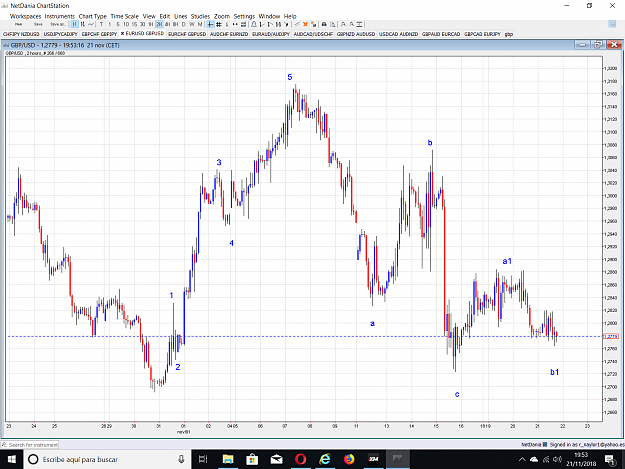625x469 pixels.
Task: Close the EURUSD GBPUSD tab with its x
Action: click(122, 33)
